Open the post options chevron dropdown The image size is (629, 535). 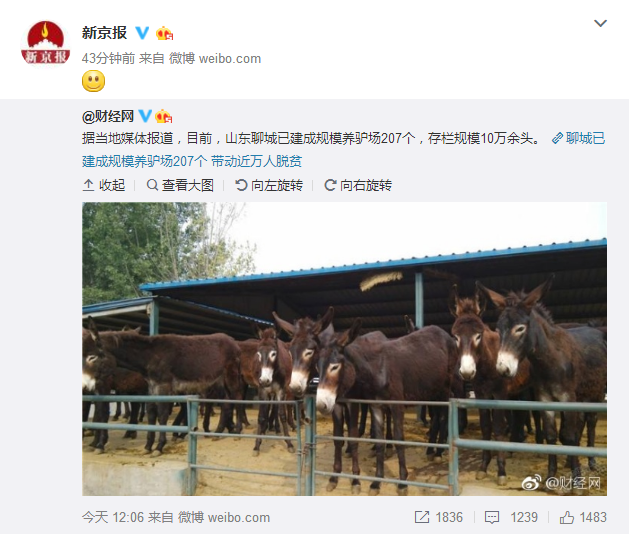pyautogui.click(x=600, y=23)
